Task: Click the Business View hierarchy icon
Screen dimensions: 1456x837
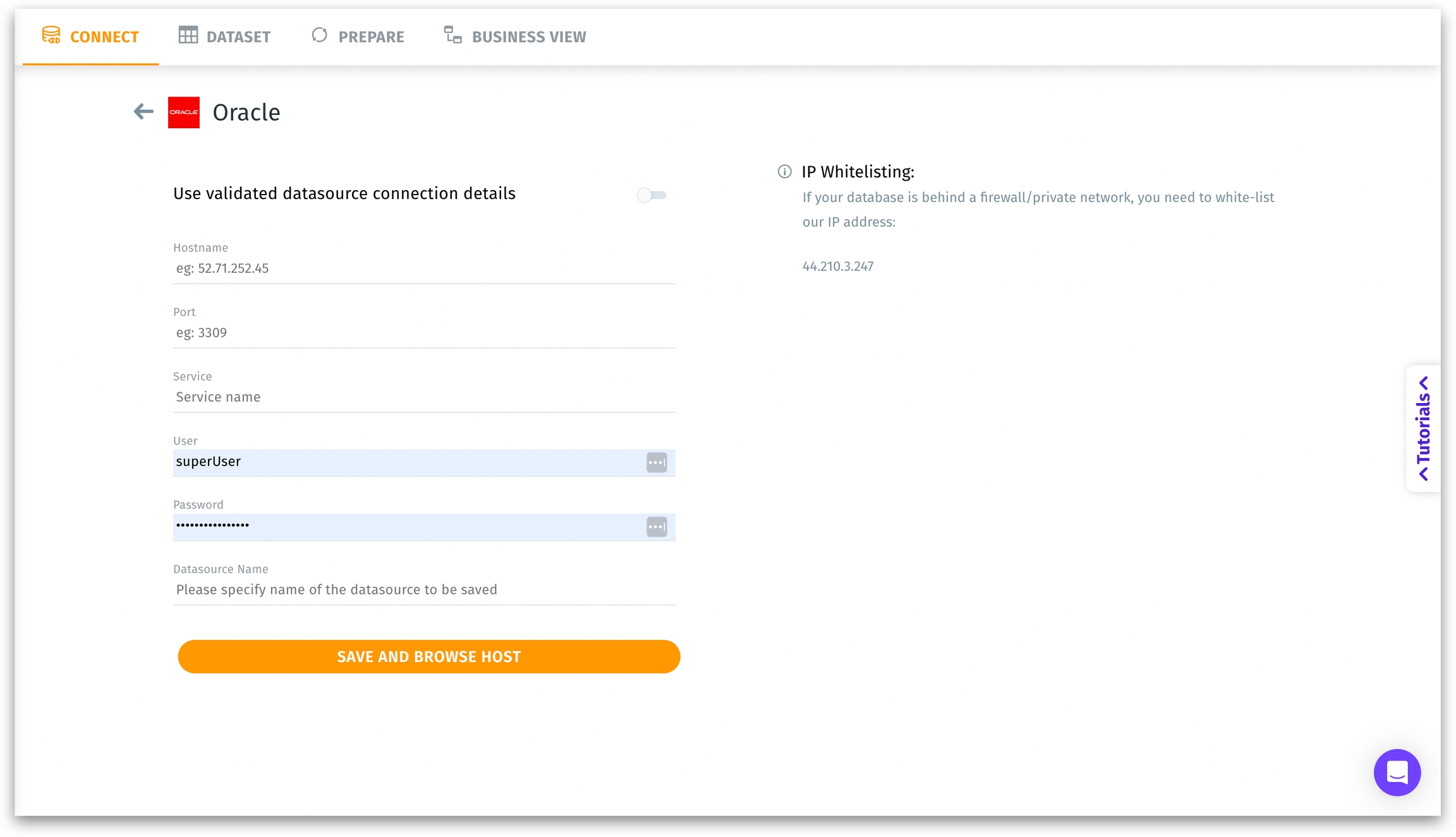Action: (x=452, y=35)
